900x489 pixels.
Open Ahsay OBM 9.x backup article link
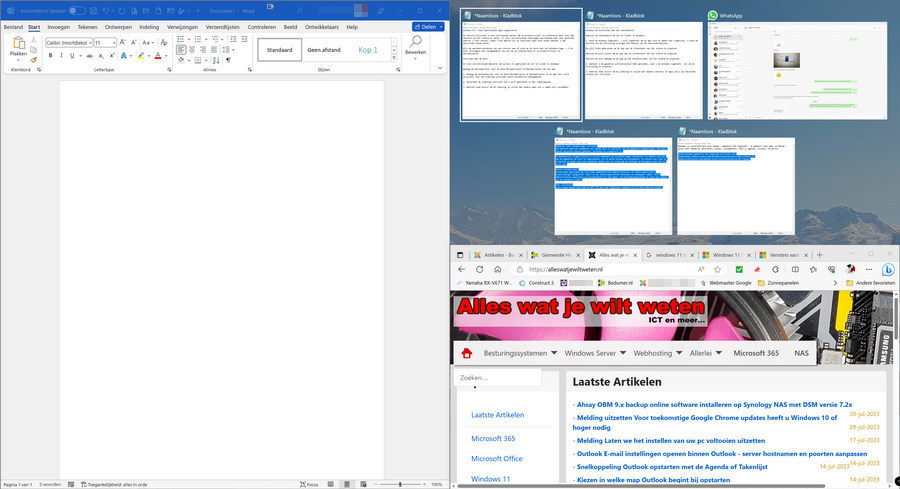click(x=715, y=405)
